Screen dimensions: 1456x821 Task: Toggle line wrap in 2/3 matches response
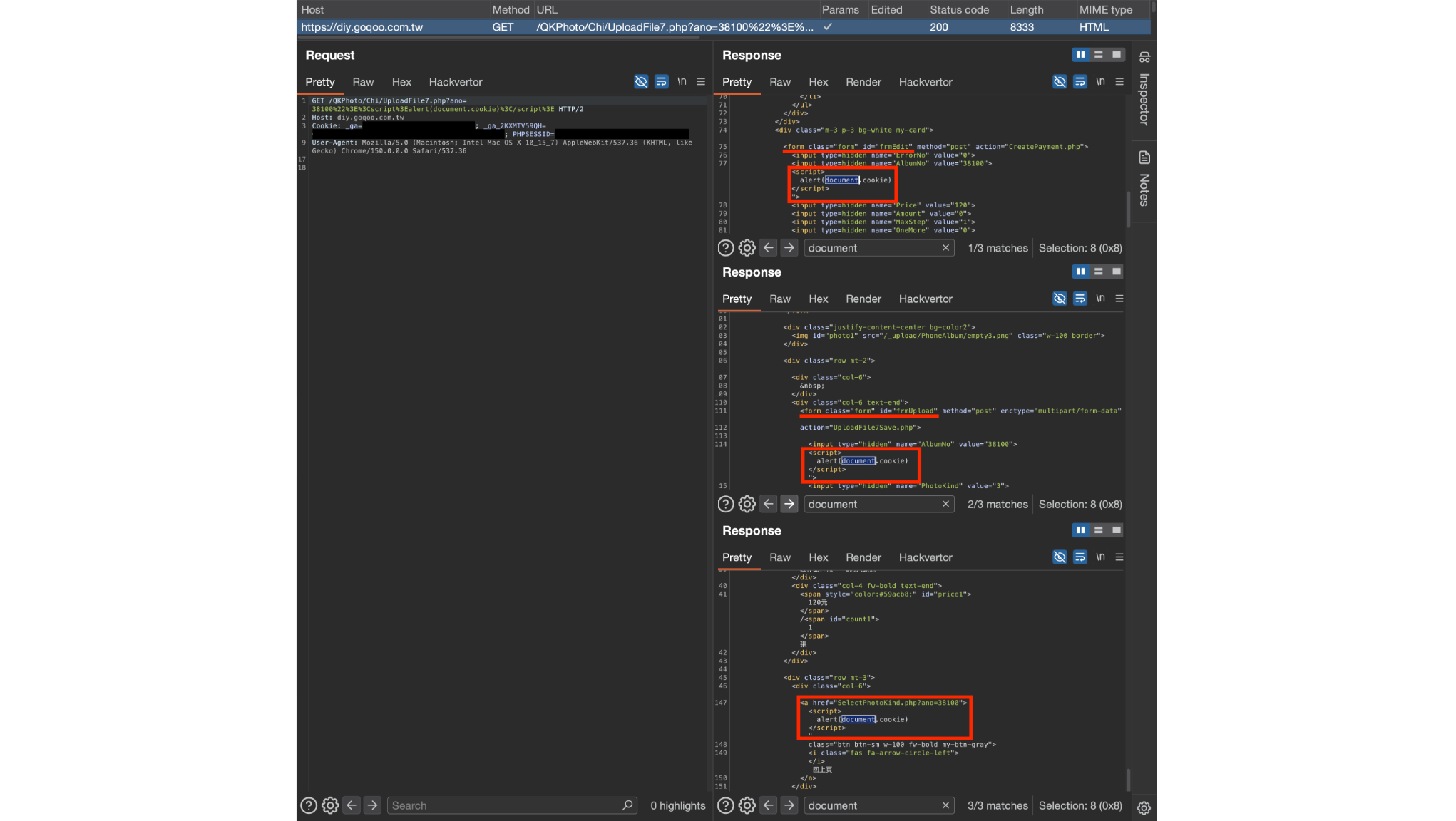click(1080, 299)
